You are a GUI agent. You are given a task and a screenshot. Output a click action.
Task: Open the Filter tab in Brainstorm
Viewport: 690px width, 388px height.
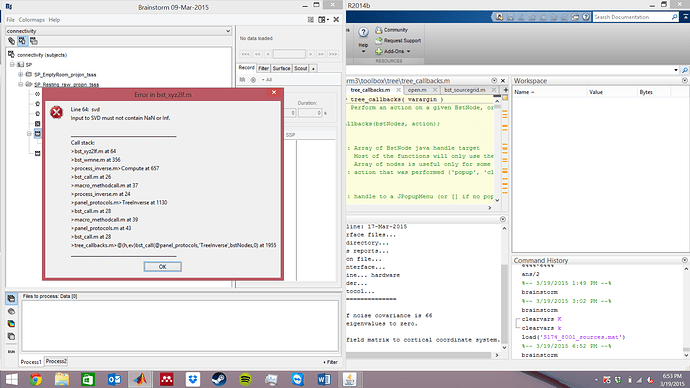[x=264, y=68]
